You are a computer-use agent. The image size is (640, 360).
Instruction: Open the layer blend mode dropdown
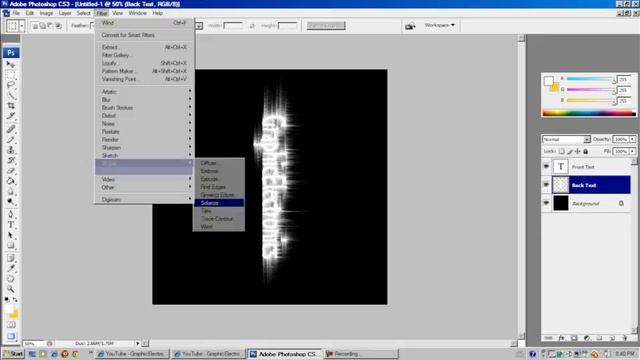point(566,140)
